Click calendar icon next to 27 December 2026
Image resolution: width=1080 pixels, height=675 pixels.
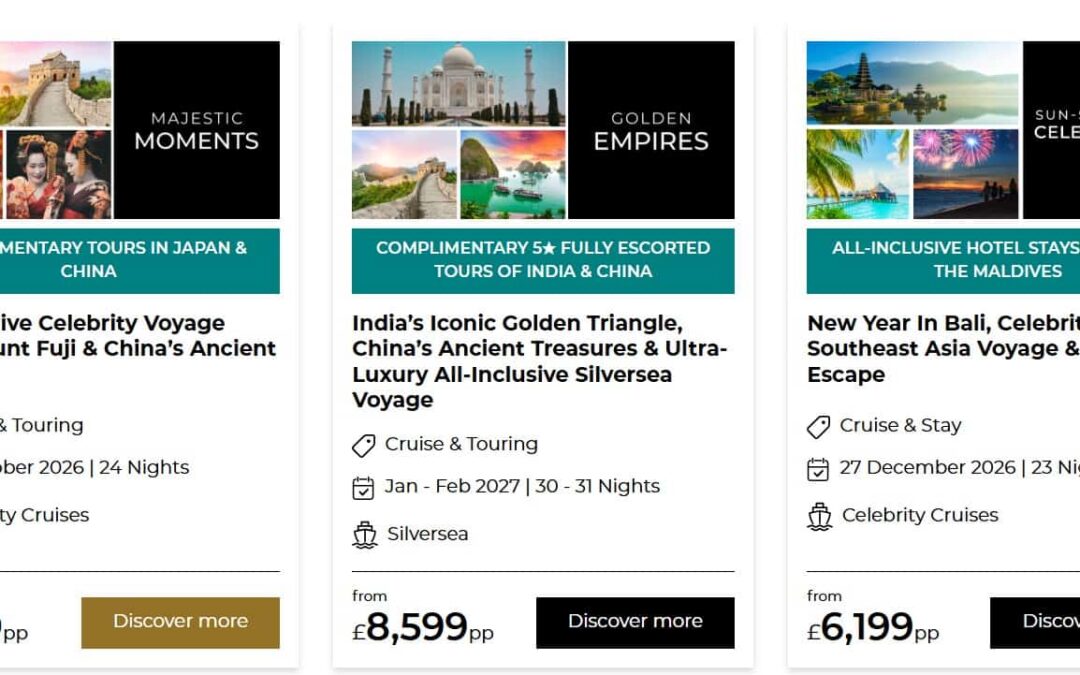coord(819,469)
